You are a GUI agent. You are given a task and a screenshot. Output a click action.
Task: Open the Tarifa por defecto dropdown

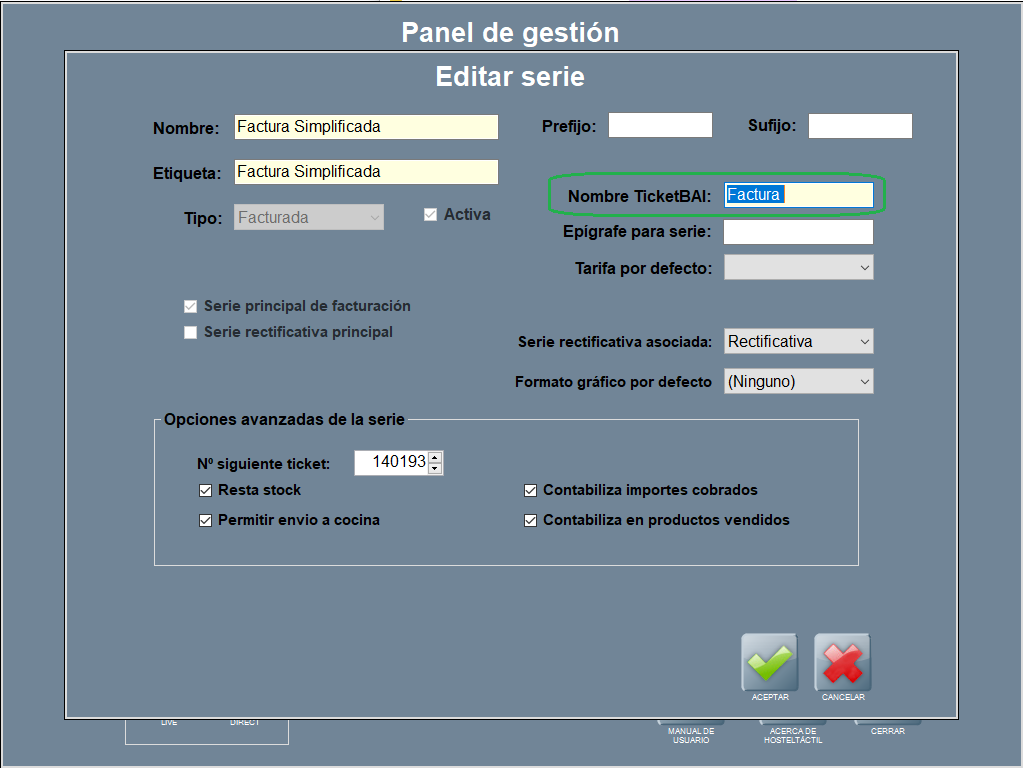pyautogui.click(x=798, y=268)
